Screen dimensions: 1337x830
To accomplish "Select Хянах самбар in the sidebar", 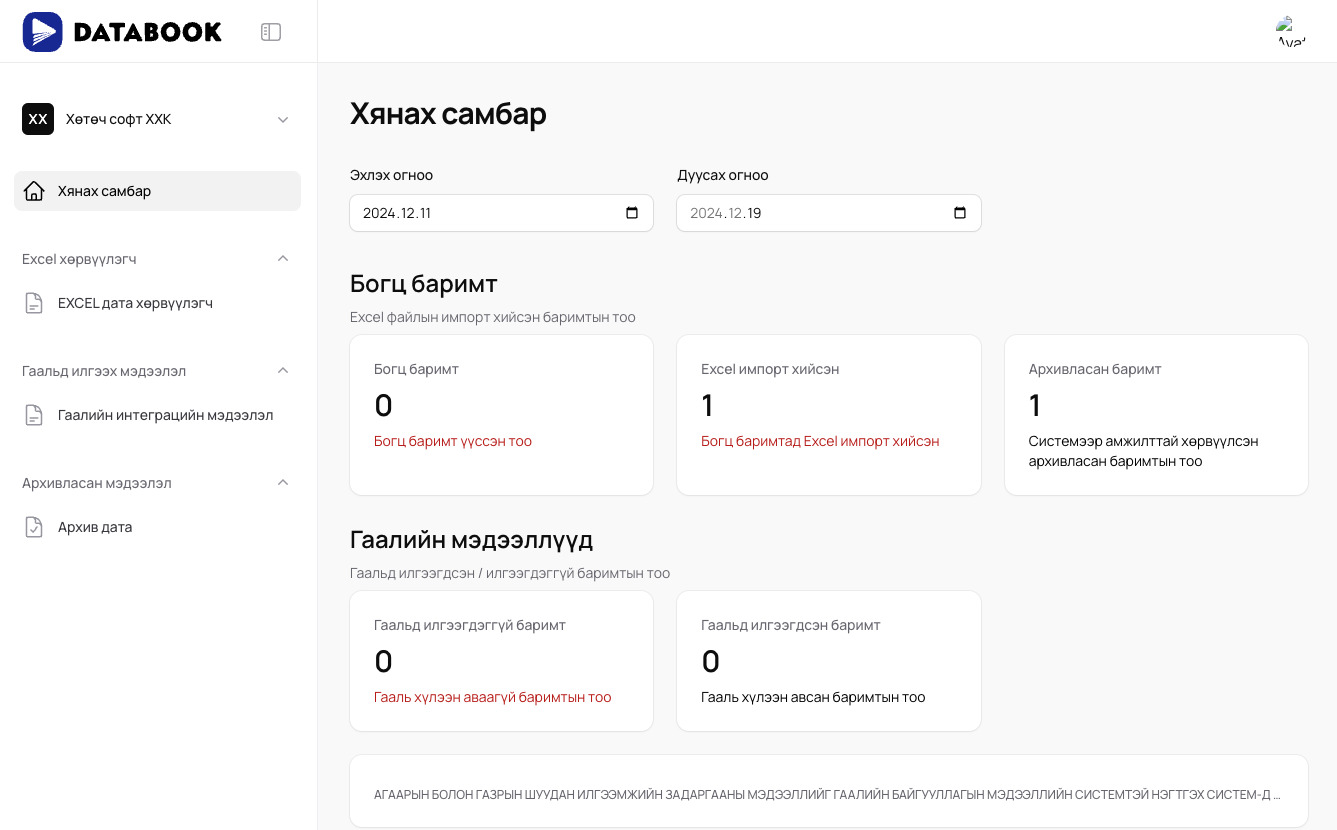I will [x=105, y=191].
